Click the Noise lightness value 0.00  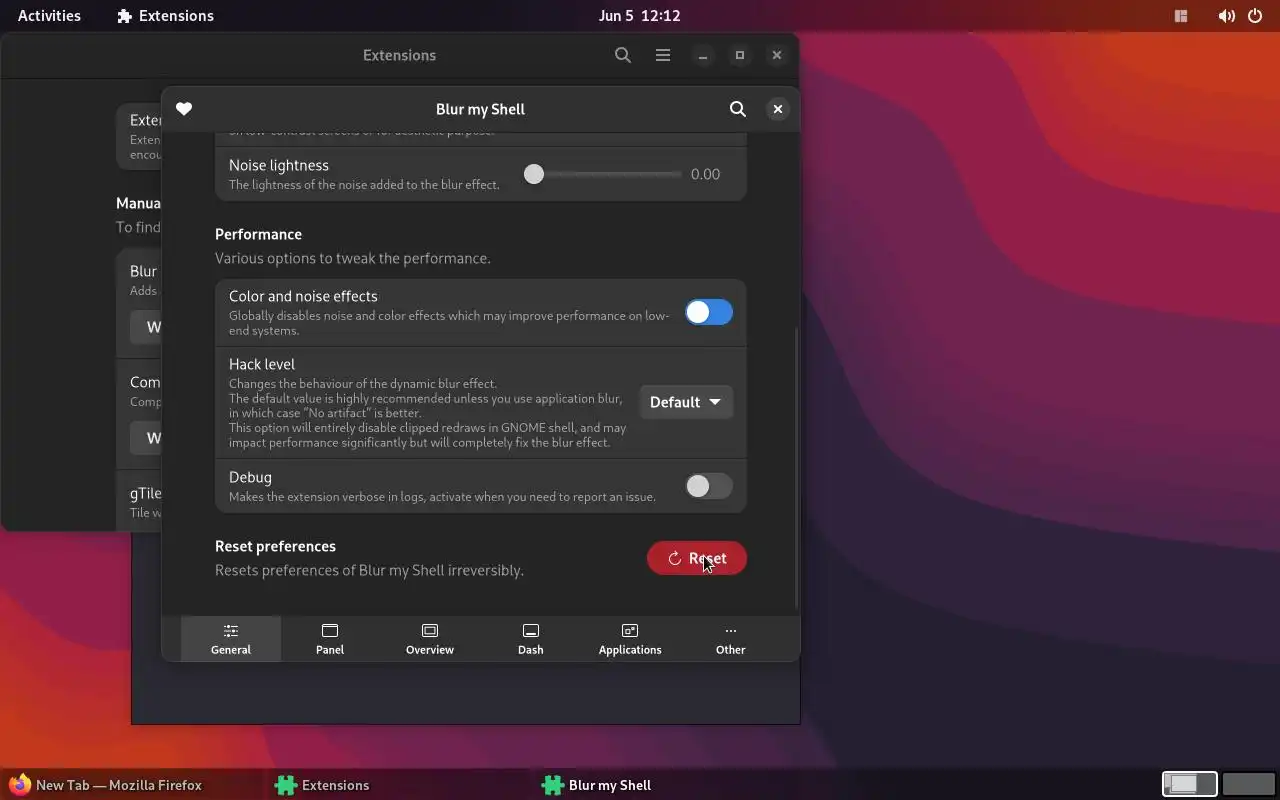coord(705,174)
